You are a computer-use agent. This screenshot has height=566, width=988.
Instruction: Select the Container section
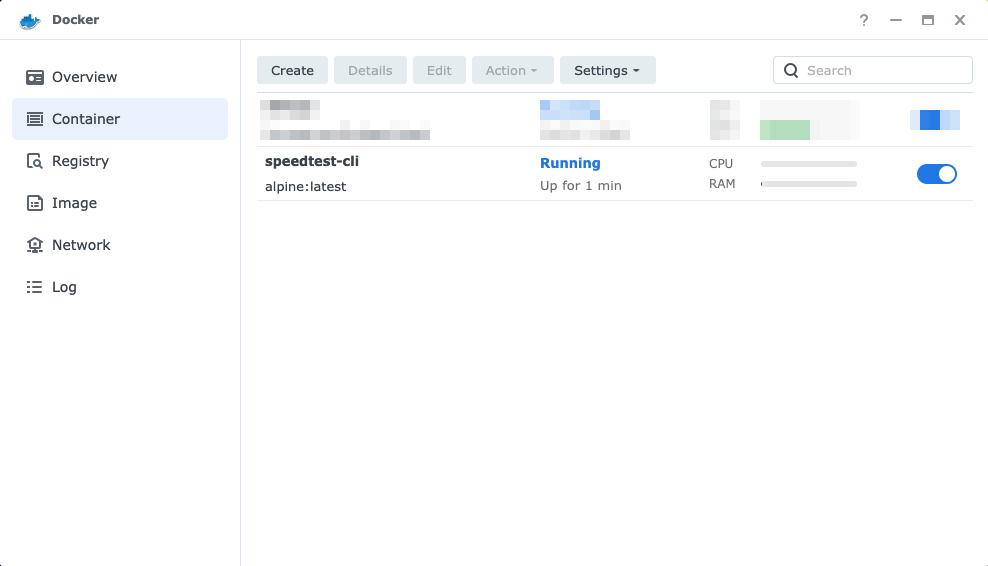(120, 118)
